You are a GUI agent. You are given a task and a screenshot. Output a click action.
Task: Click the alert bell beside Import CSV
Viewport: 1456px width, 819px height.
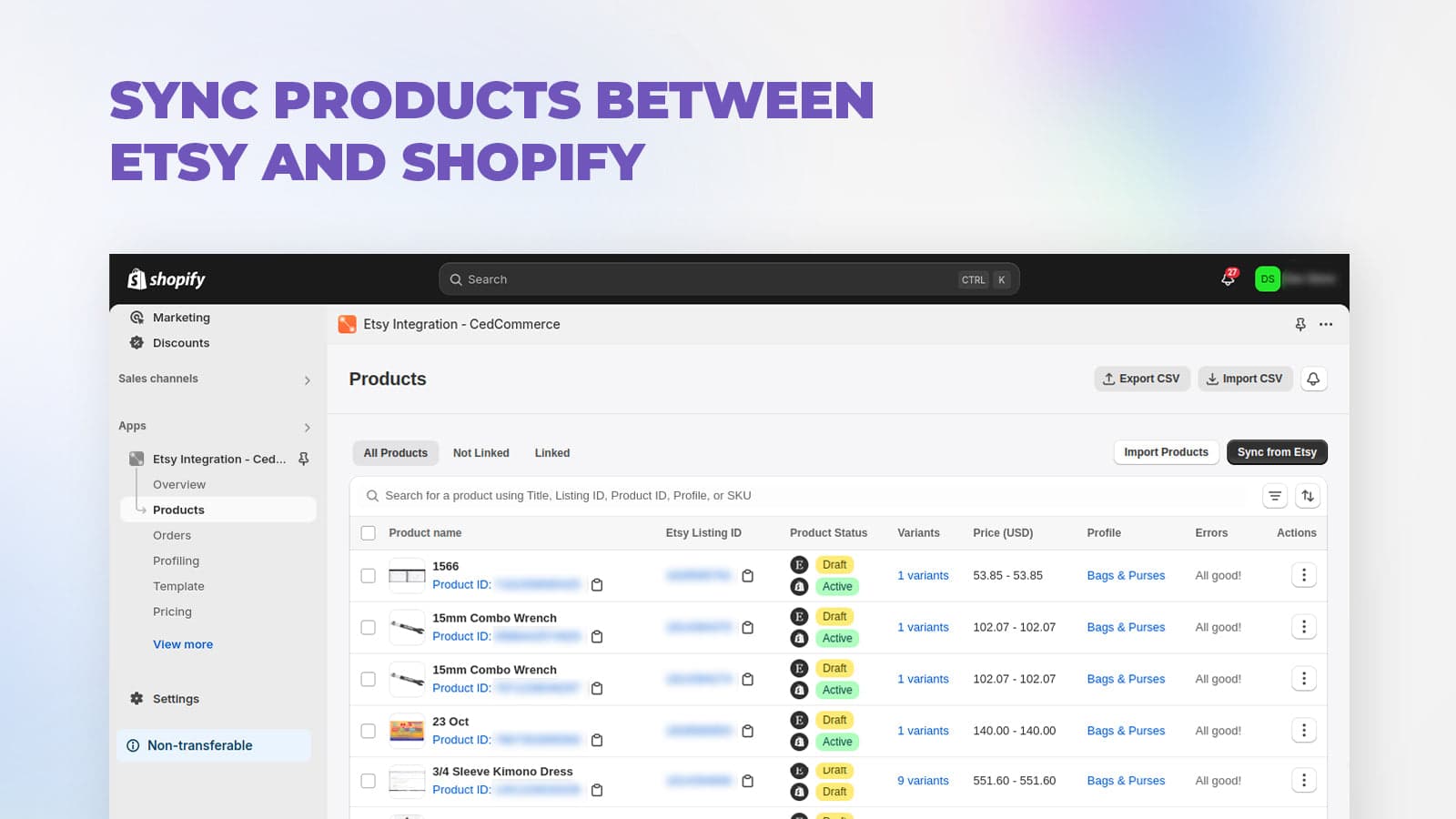pos(1313,379)
